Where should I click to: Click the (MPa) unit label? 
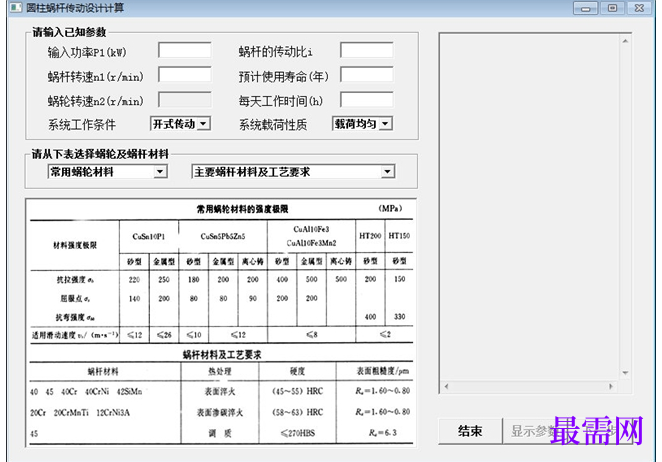tap(390, 208)
